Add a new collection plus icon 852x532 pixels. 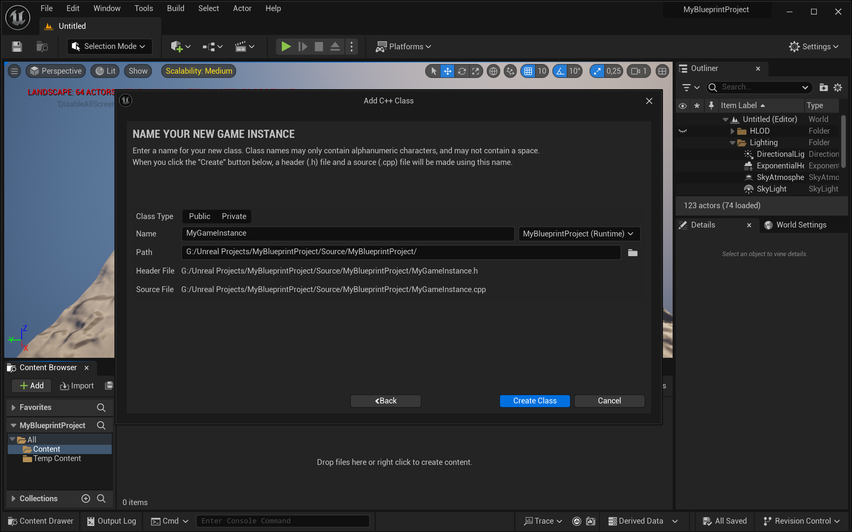coord(85,499)
